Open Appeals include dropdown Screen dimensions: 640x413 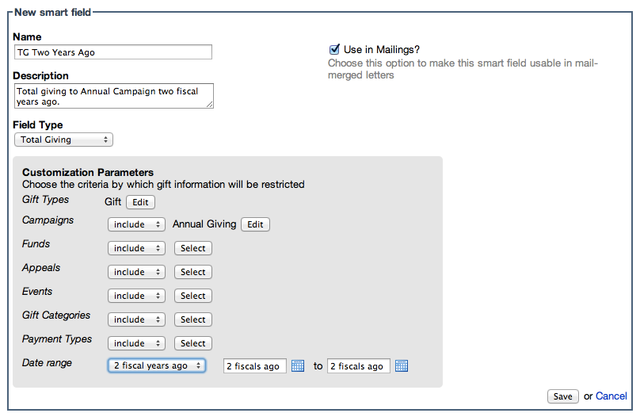pyautogui.click(x=136, y=272)
